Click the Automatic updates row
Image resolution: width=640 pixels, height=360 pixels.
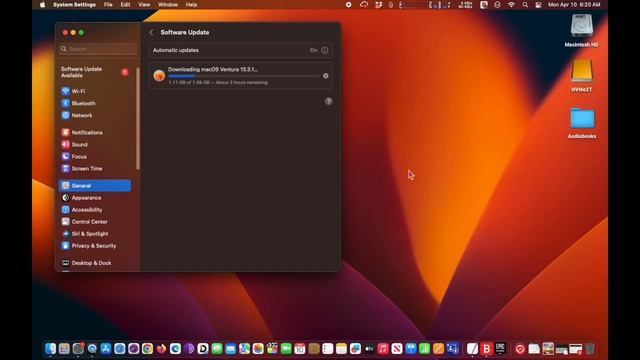pos(241,50)
